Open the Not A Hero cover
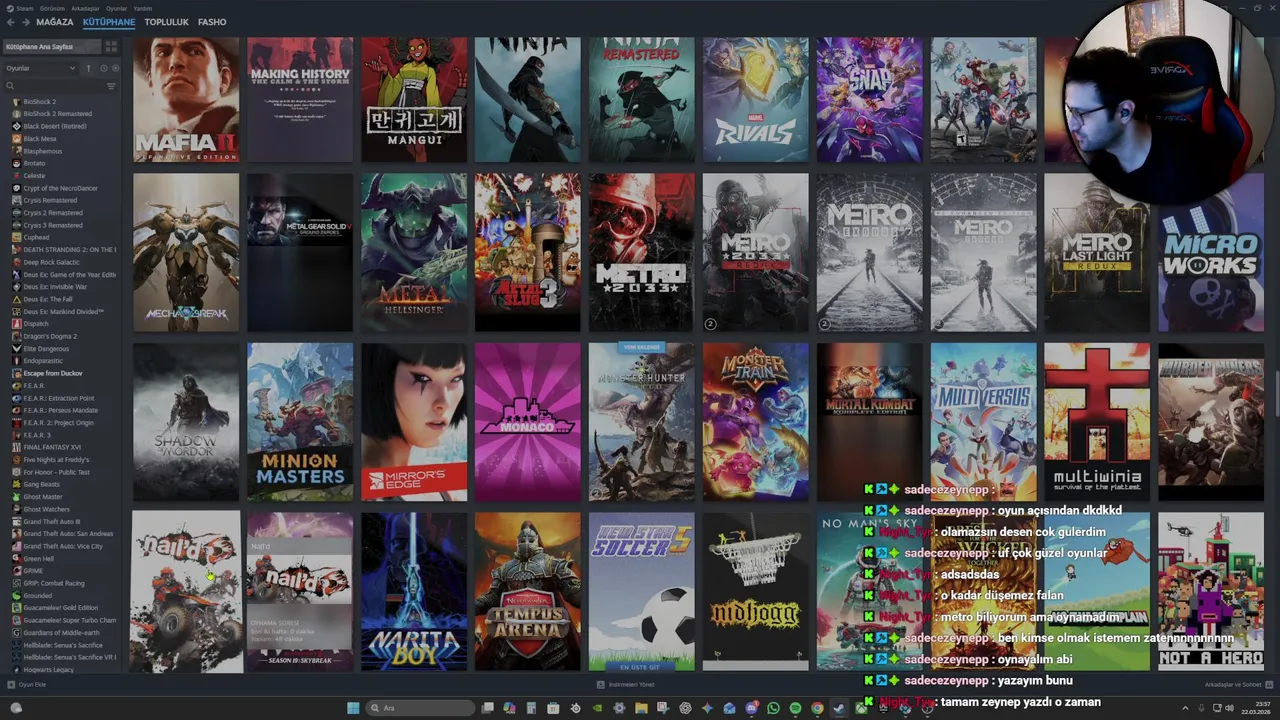The height and width of the screenshot is (720, 1280). pyautogui.click(x=1211, y=592)
